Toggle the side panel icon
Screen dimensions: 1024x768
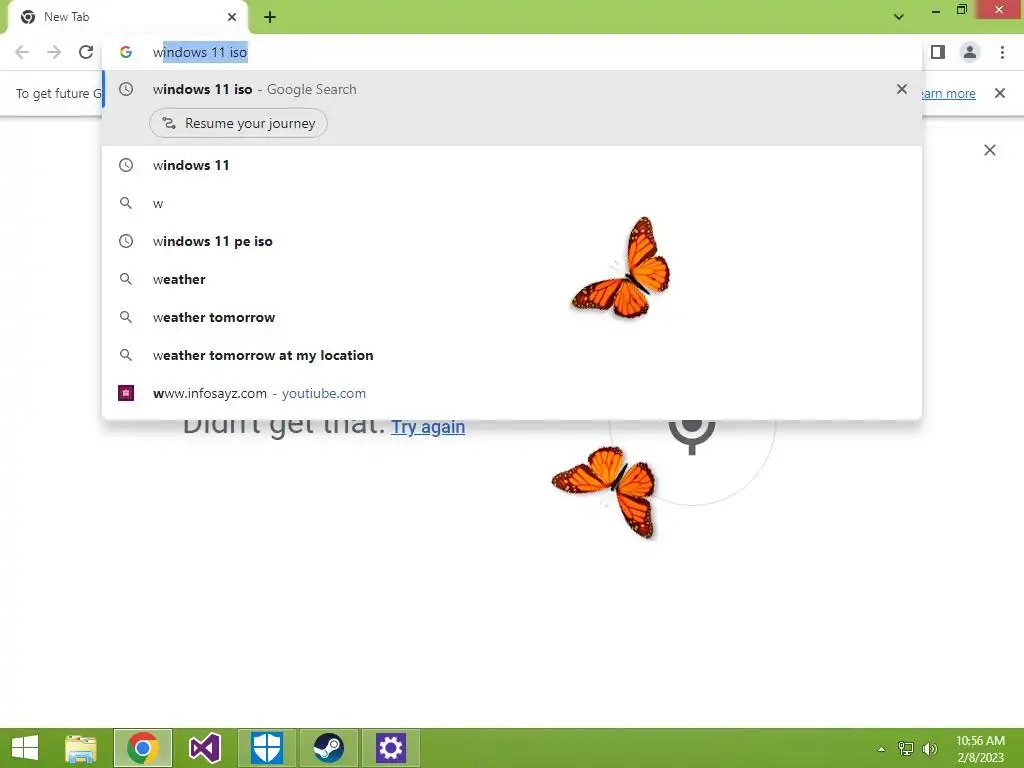pyautogui.click(x=938, y=52)
